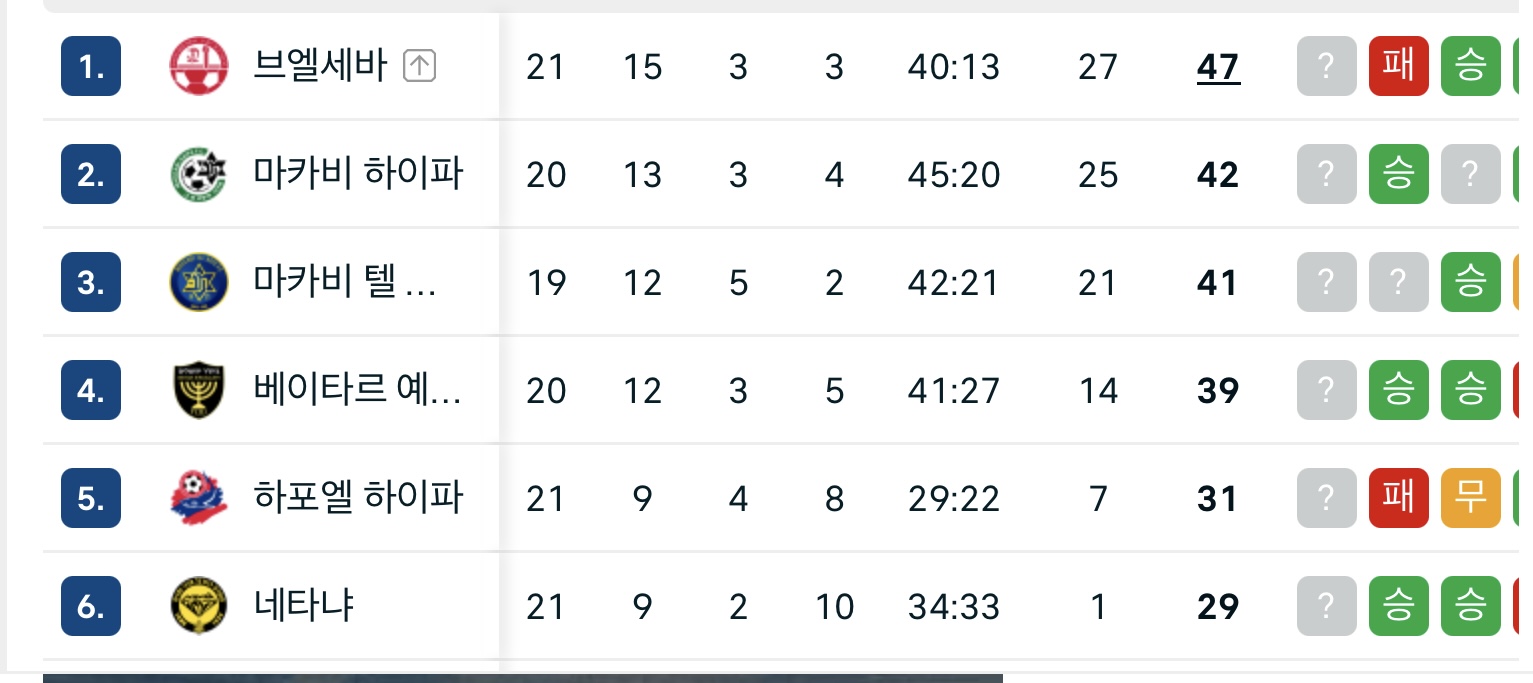
Task: Click the underlined 47 points value
Action: pyautogui.click(x=1218, y=67)
